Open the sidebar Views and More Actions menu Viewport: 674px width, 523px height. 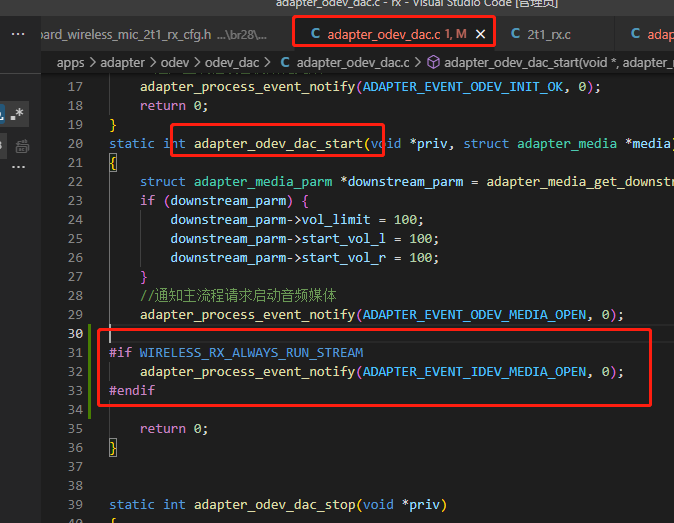pos(18,34)
